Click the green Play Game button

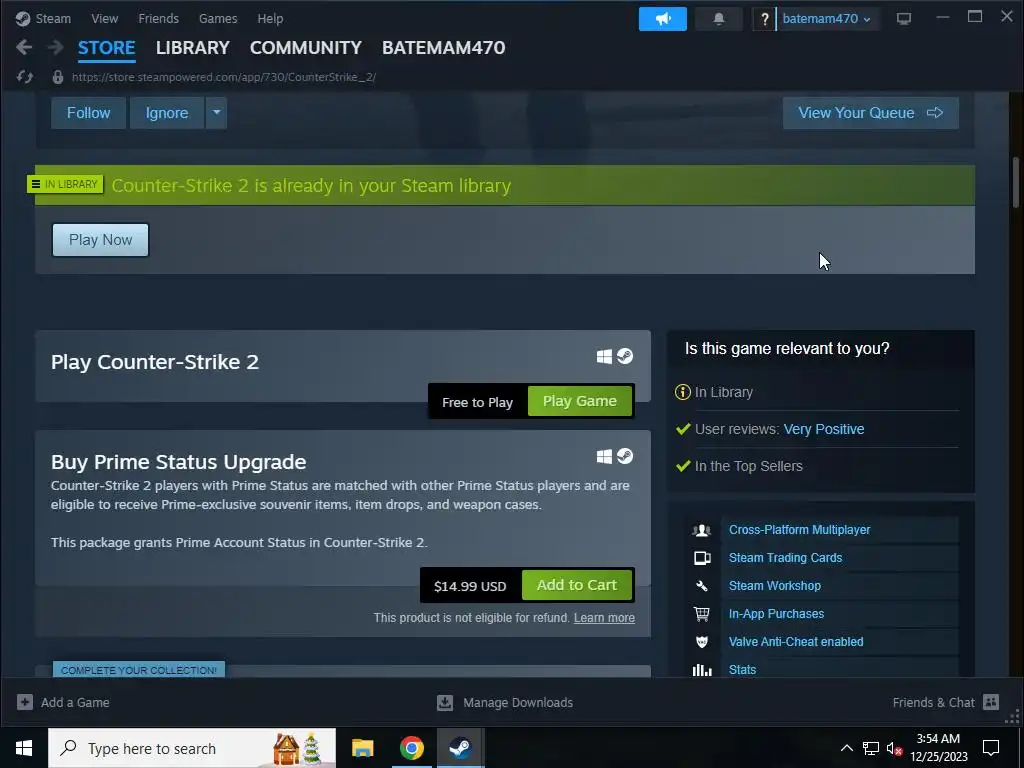[579, 401]
